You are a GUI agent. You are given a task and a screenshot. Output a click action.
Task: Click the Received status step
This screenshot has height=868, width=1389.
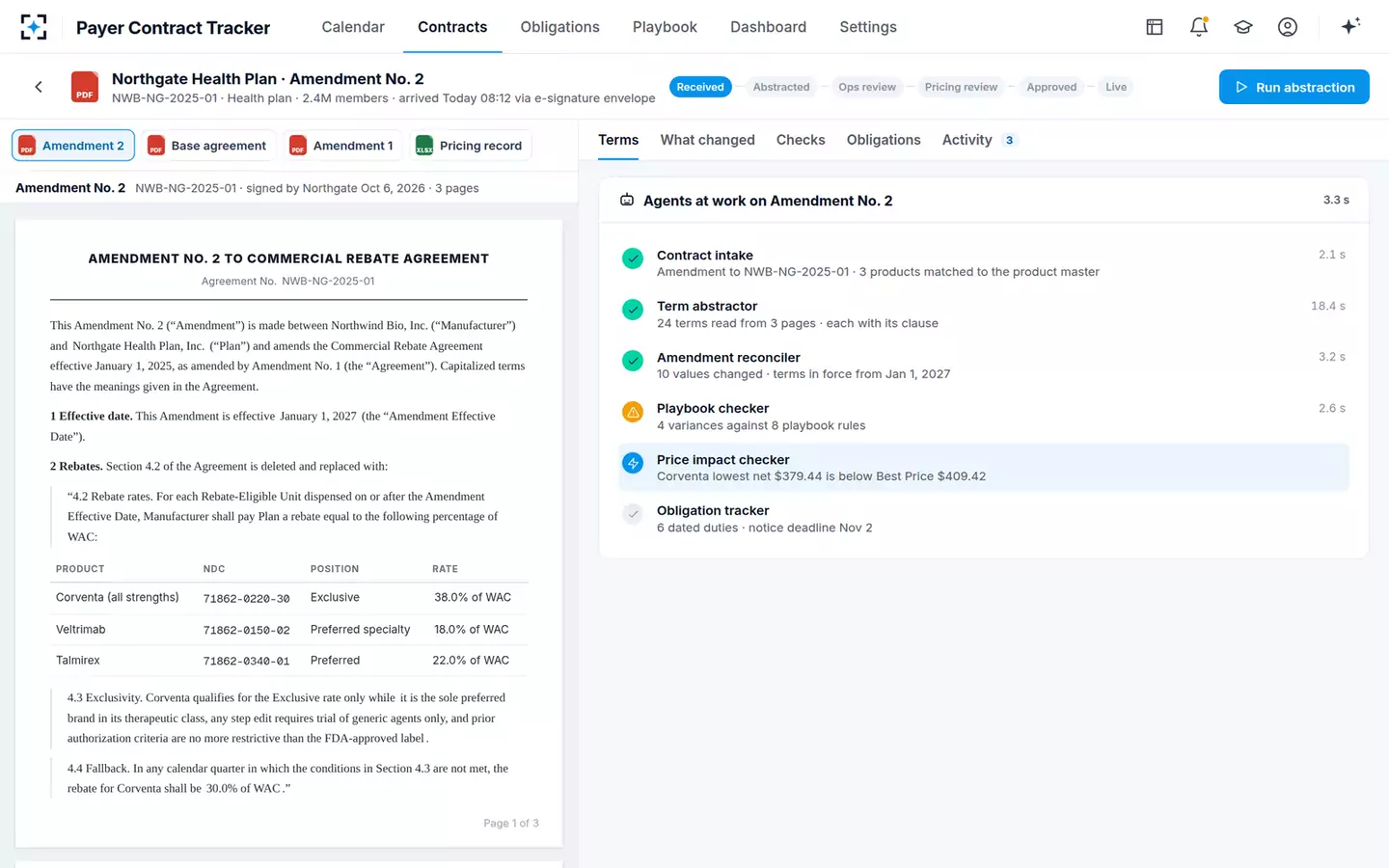700,87
